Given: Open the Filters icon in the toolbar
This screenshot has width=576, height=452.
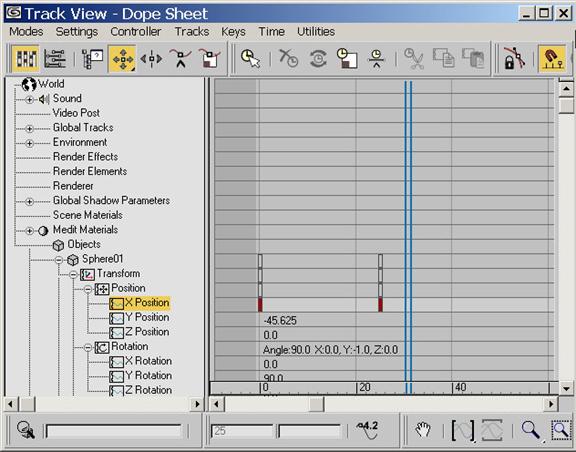Looking at the screenshot, I should pos(92,58).
